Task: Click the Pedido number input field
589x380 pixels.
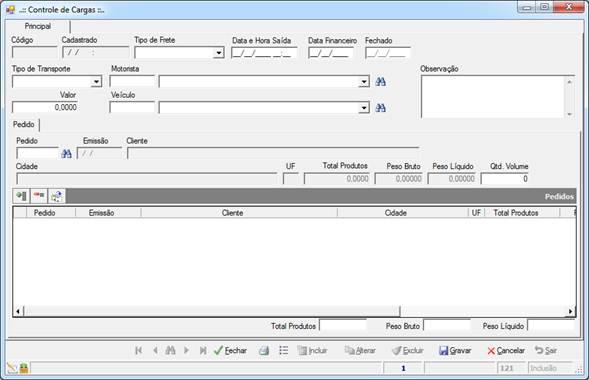Action: click(x=38, y=153)
